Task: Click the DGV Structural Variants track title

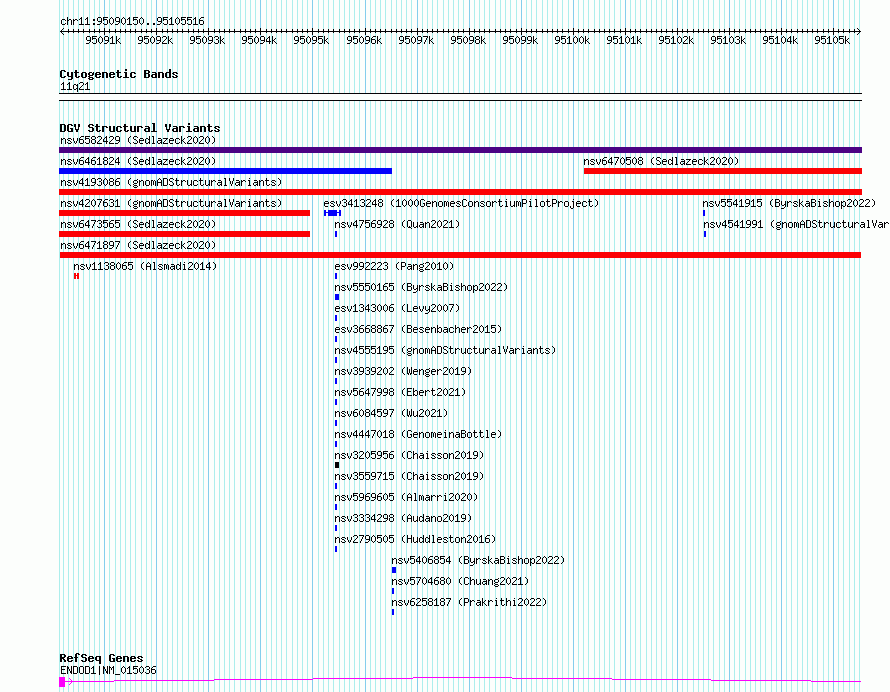Action: click(x=140, y=128)
